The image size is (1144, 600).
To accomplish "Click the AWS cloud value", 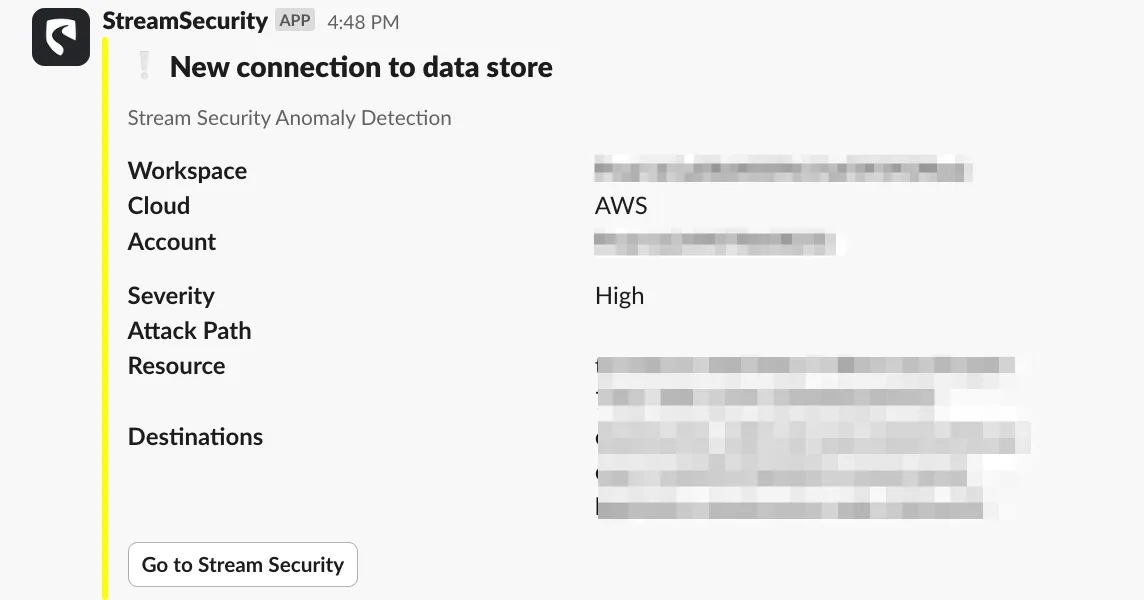I will click(621, 206).
